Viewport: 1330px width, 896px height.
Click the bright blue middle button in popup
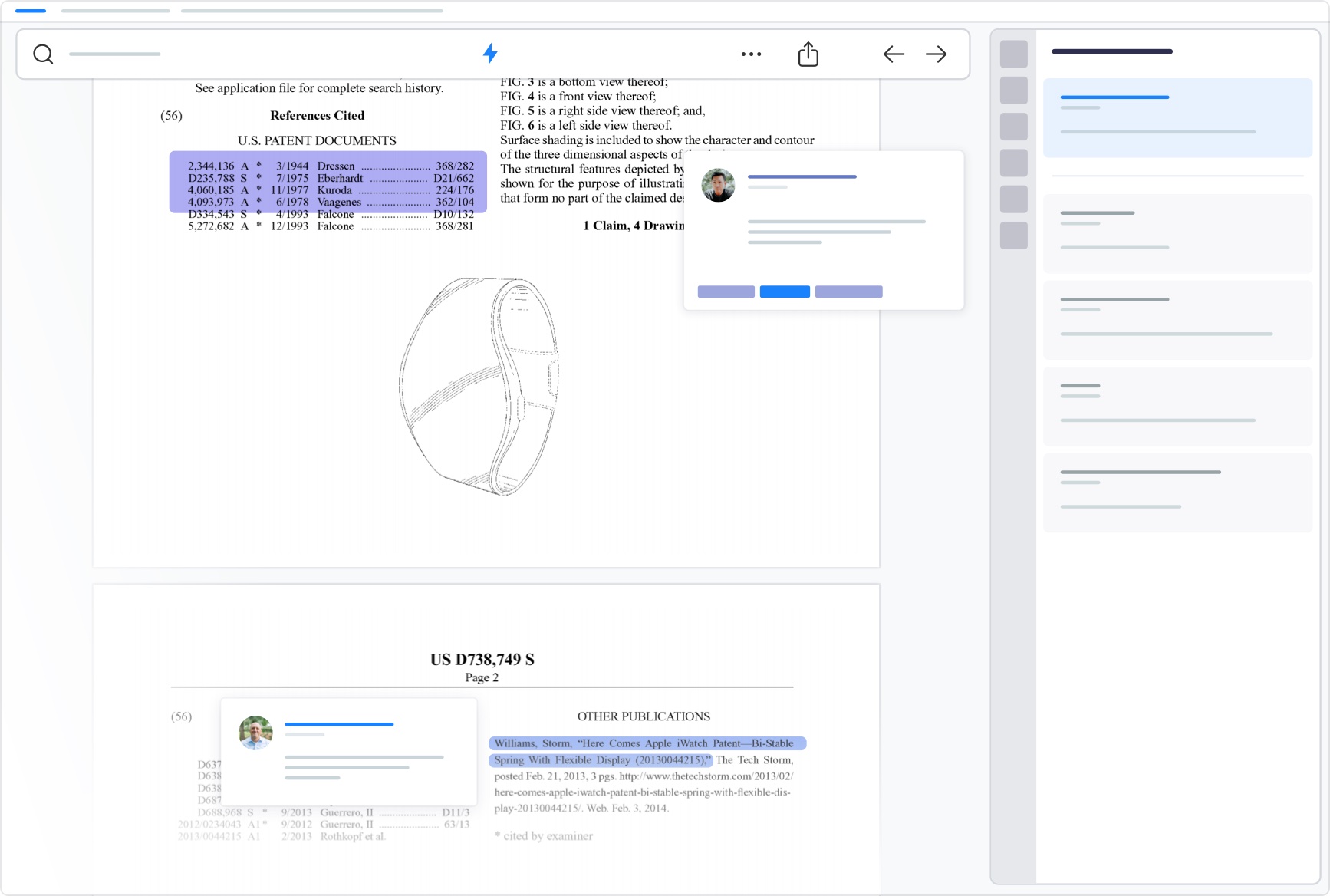pos(785,292)
